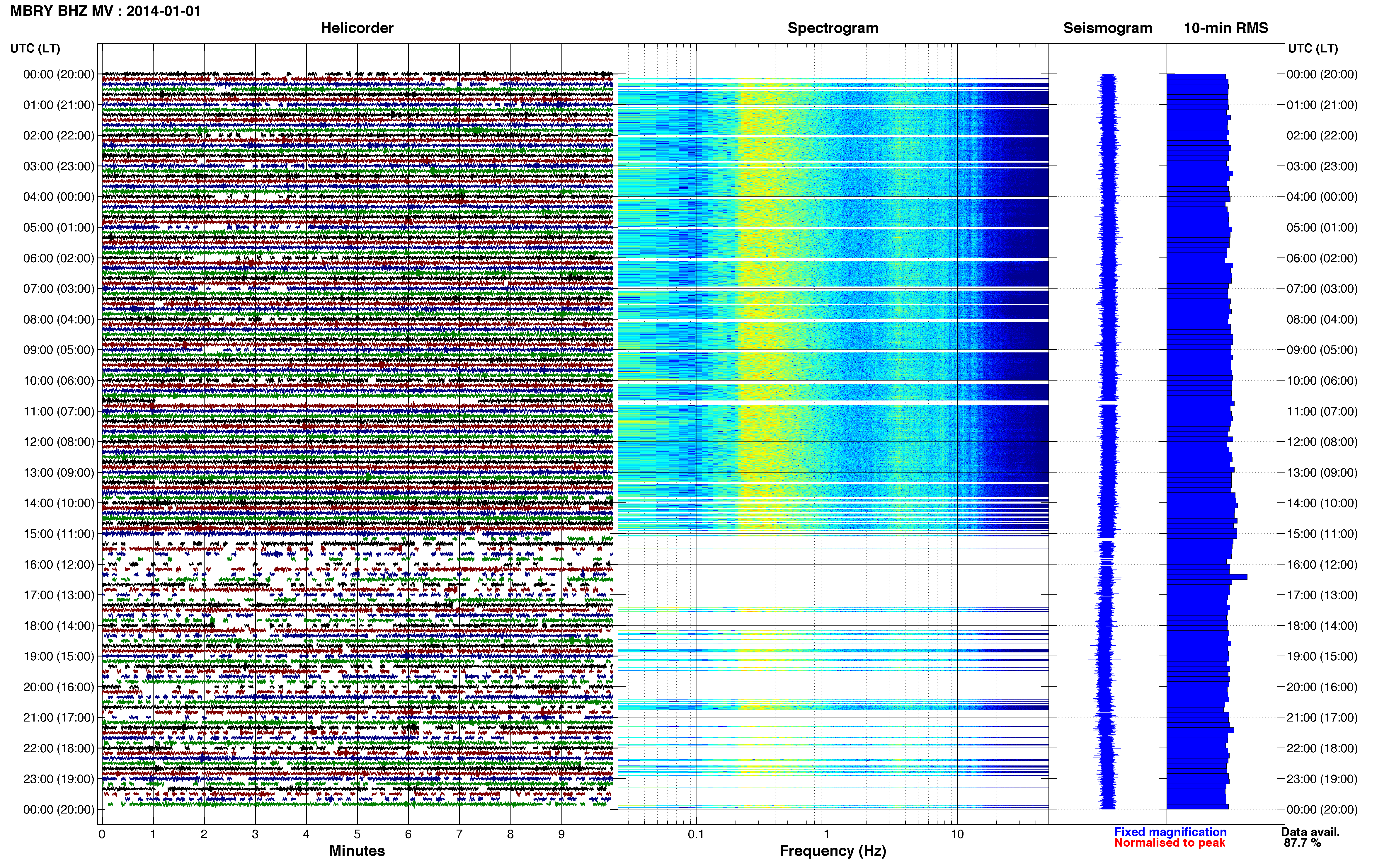Select left time label '09:00 (05:00)'

(x=59, y=350)
